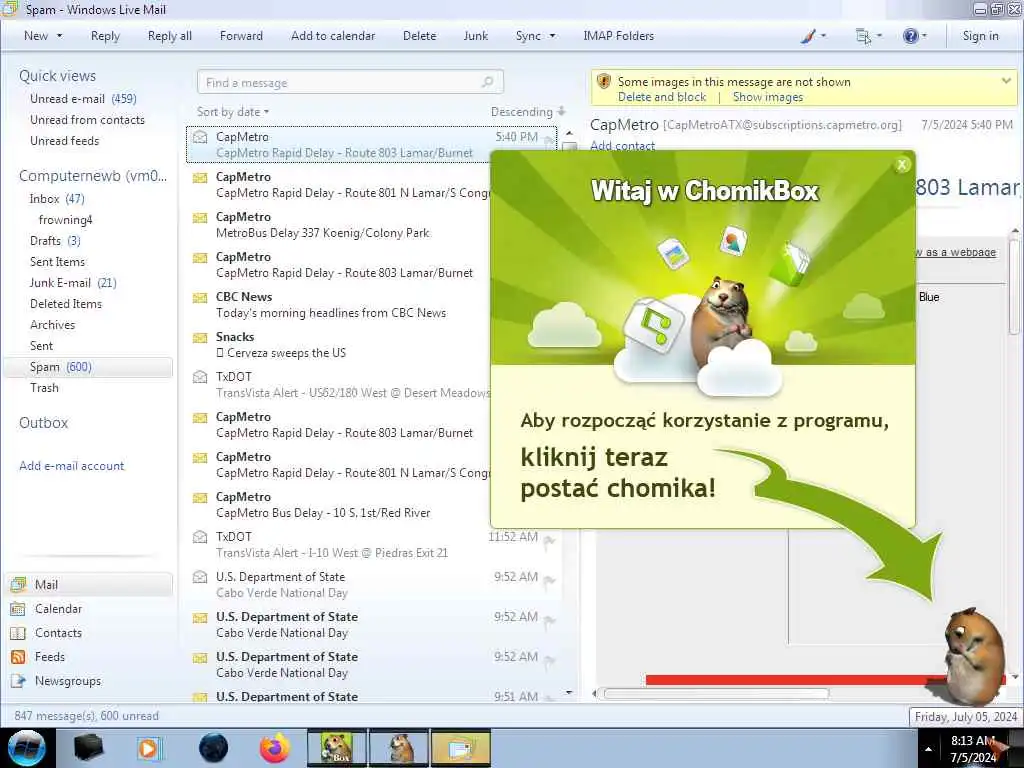Open the Sent Items folder
The height and width of the screenshot is (768, 1024).
tap(57, 261)
